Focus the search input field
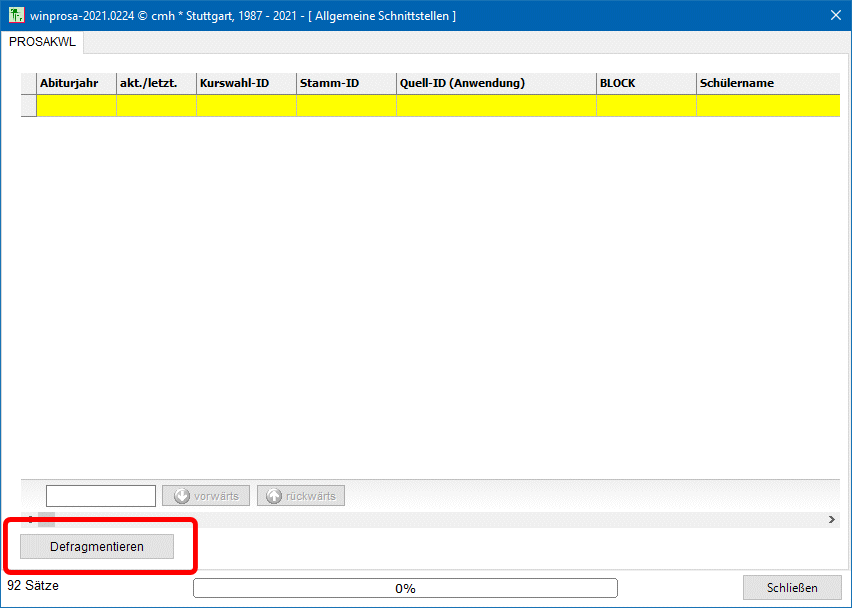The height and width of the screenshot is (608, 852). click(x=101, y=496)
